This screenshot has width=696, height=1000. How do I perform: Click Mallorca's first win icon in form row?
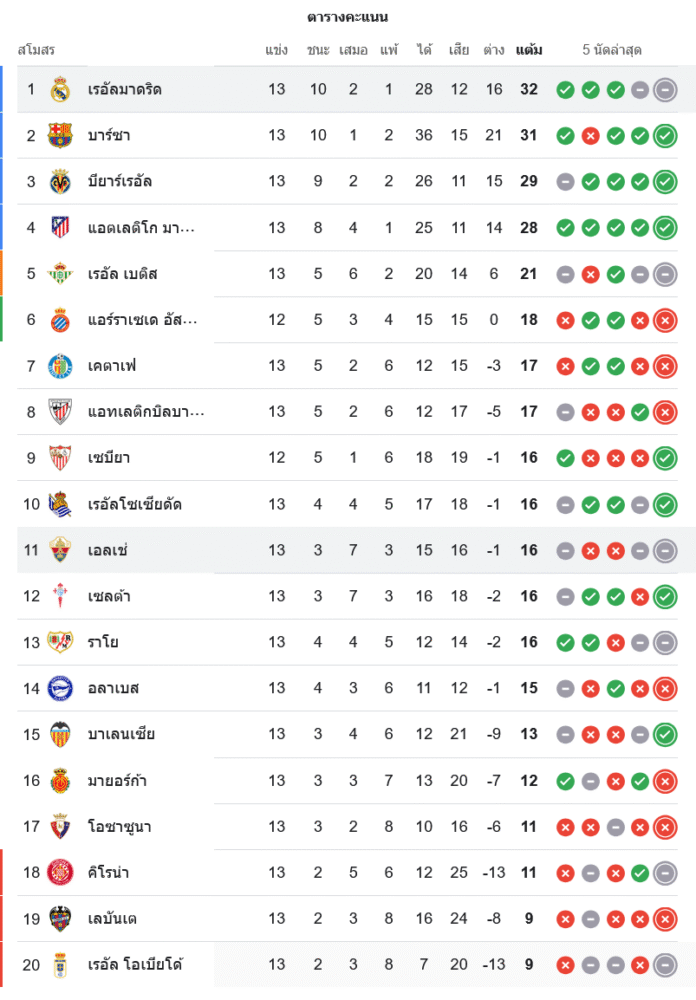click(x=565, y=780)
